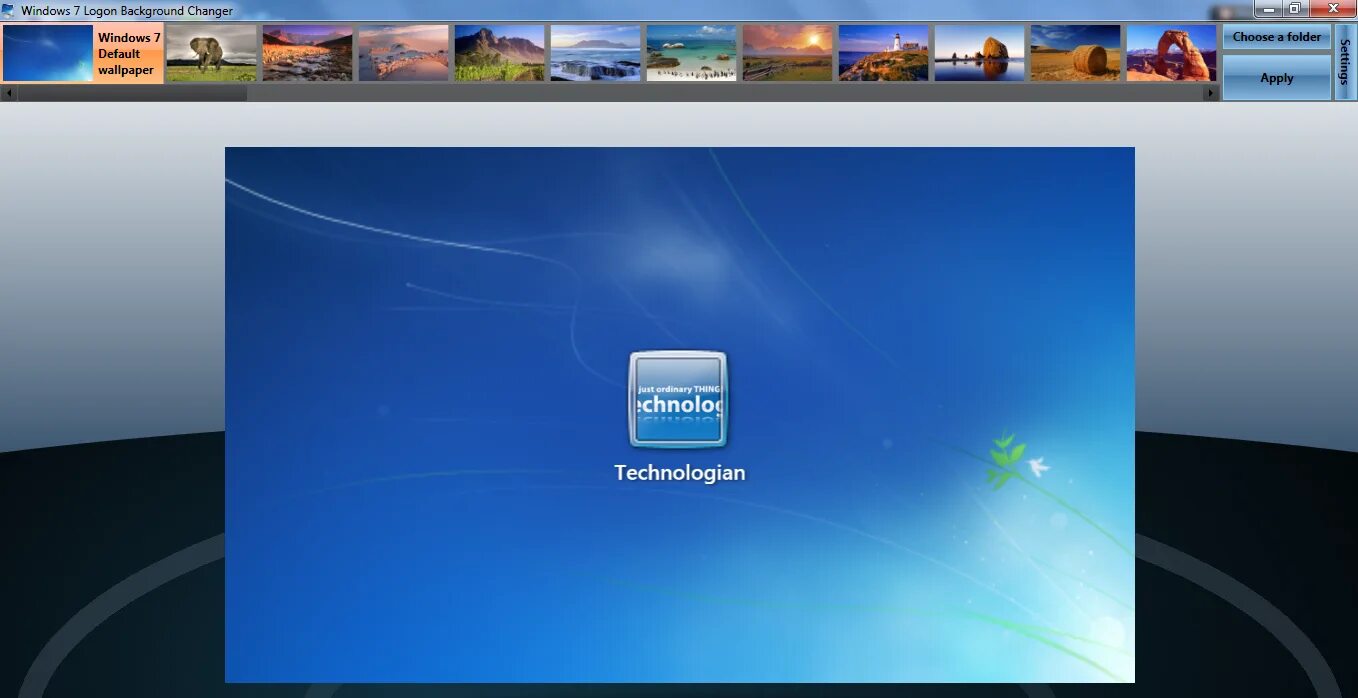The height and width of the screenshot is (698, 1358).
Task: Choose the elephant wallpaper thumbnail
Action: point(212,54)
